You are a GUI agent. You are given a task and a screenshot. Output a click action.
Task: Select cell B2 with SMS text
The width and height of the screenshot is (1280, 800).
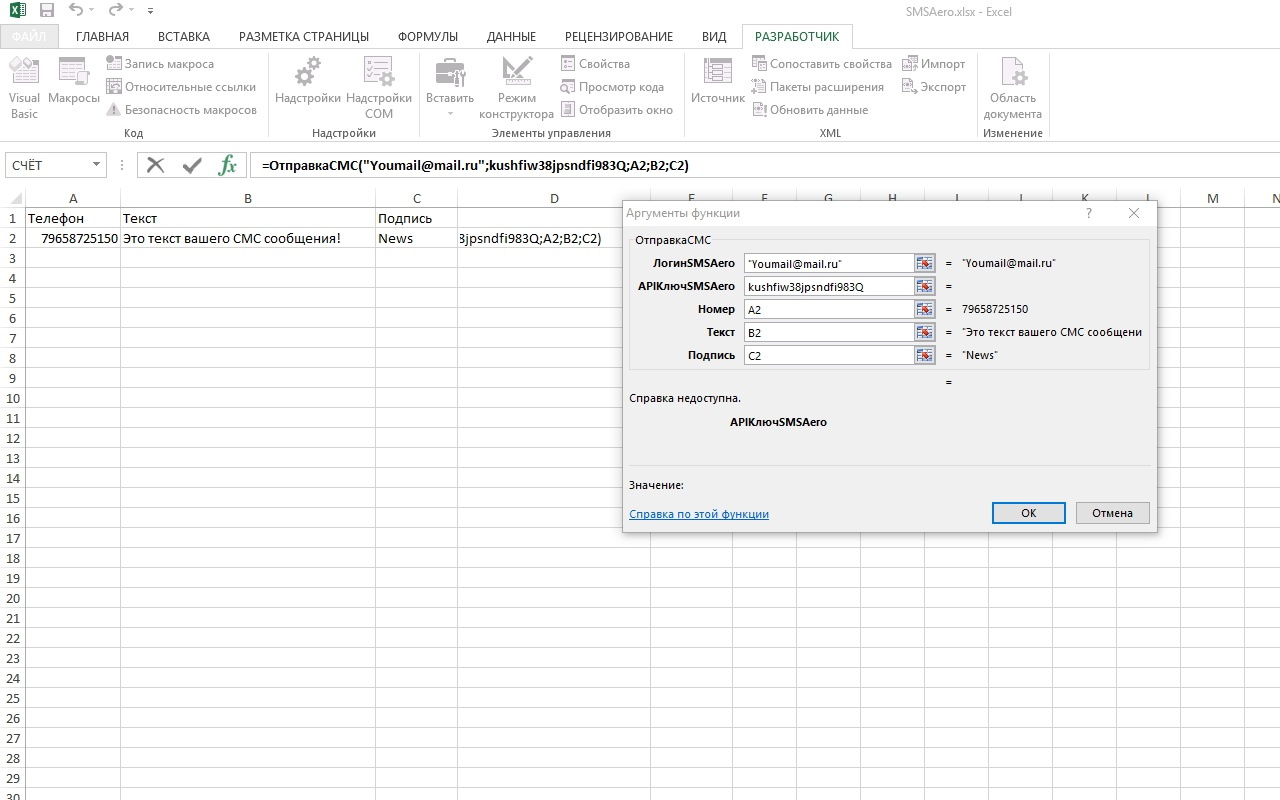coord(248,238)
